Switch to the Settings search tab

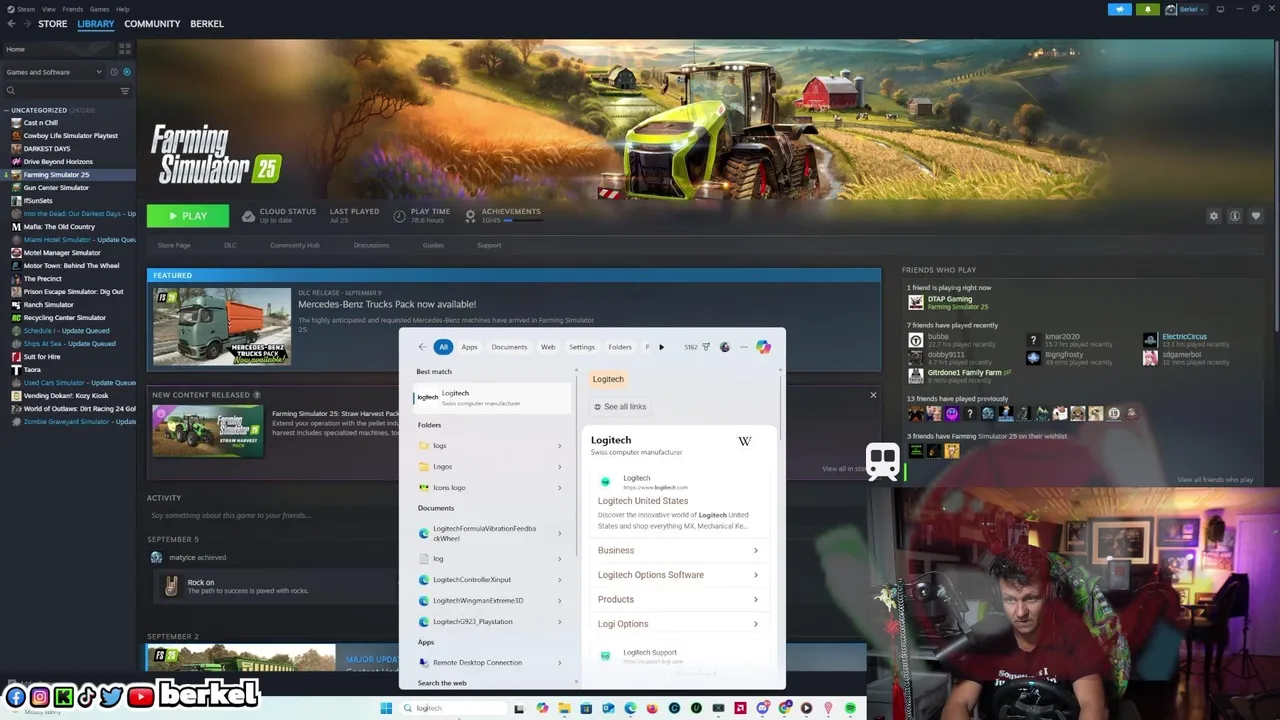click(x=581, y=347)
